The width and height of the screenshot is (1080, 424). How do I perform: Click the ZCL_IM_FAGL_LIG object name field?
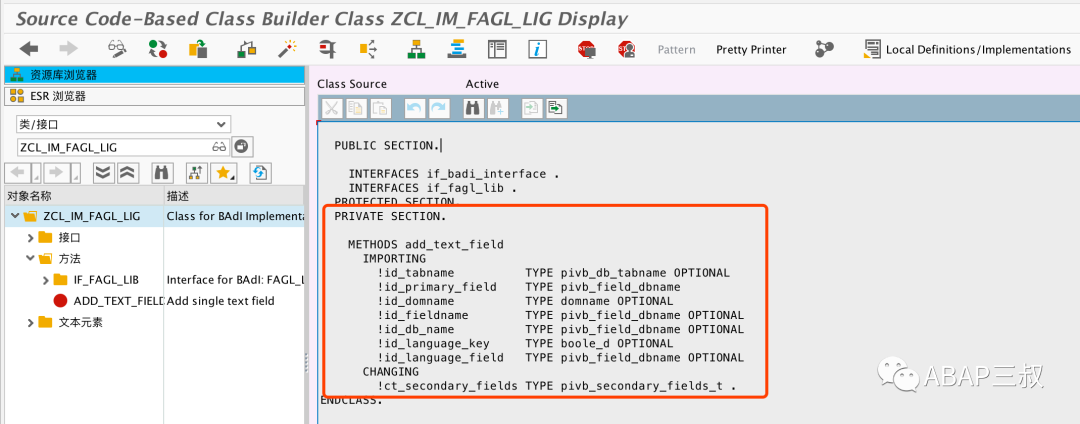(114, 147)
